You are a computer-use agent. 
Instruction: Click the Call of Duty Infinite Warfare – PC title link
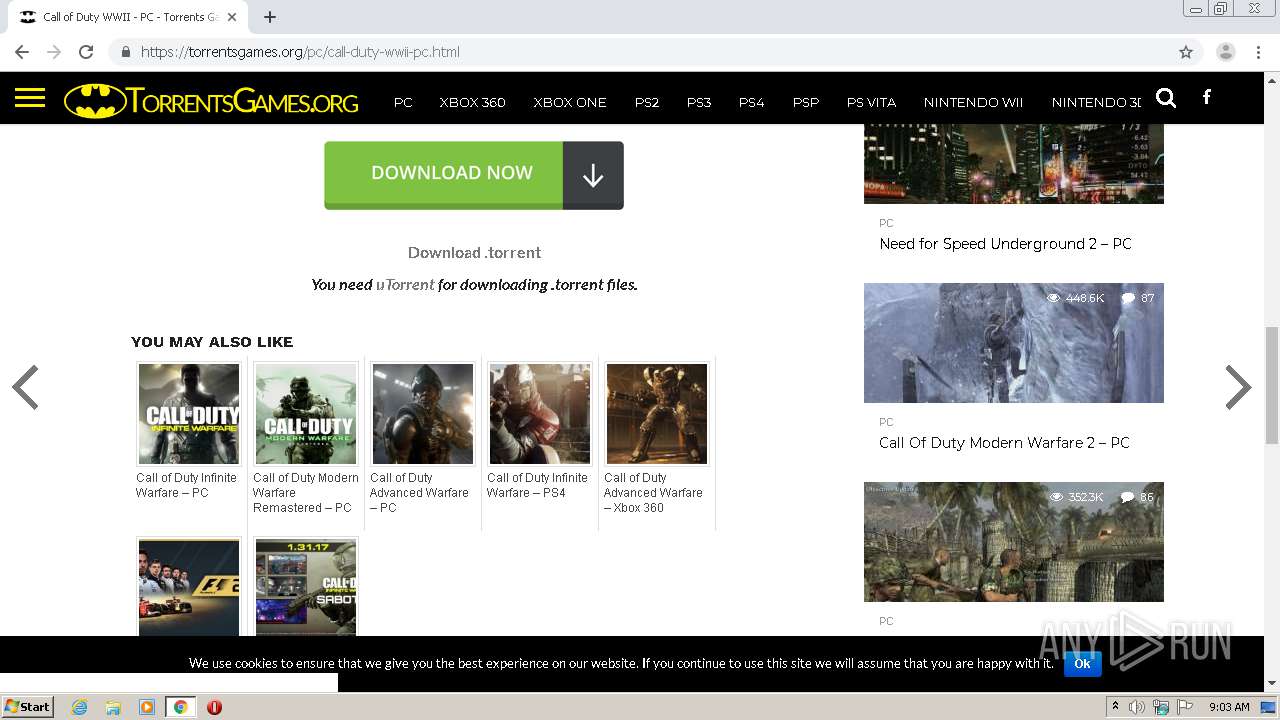(x=186, y=485)
